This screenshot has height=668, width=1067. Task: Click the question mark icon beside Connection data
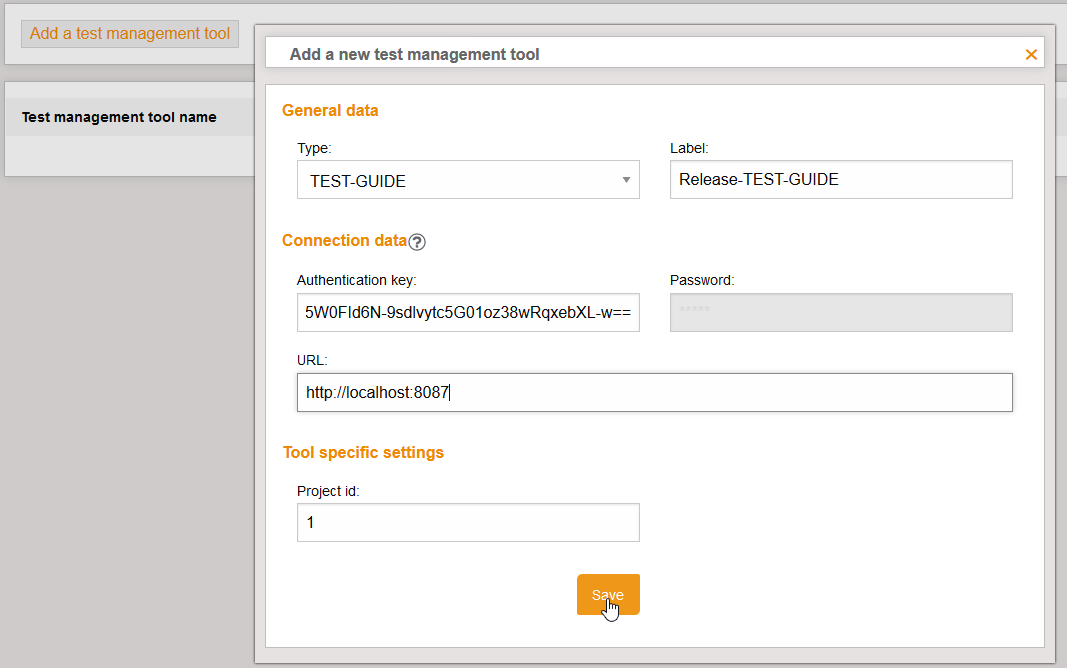pyautogui.click(x=417, y=241)
